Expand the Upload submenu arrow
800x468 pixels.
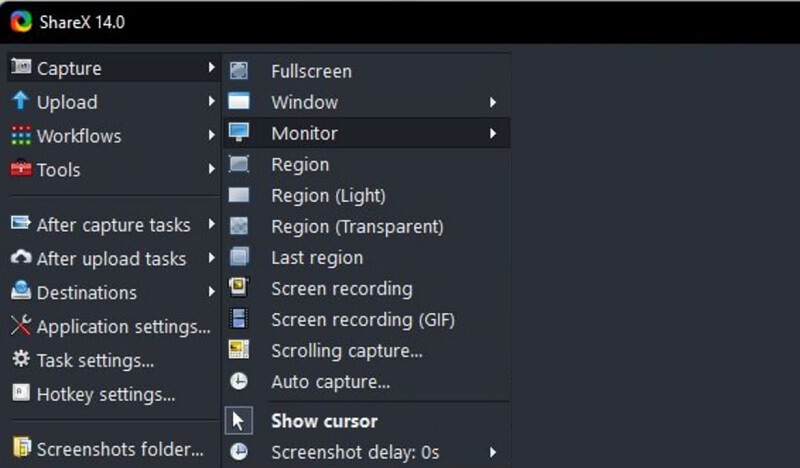(211, 101)
